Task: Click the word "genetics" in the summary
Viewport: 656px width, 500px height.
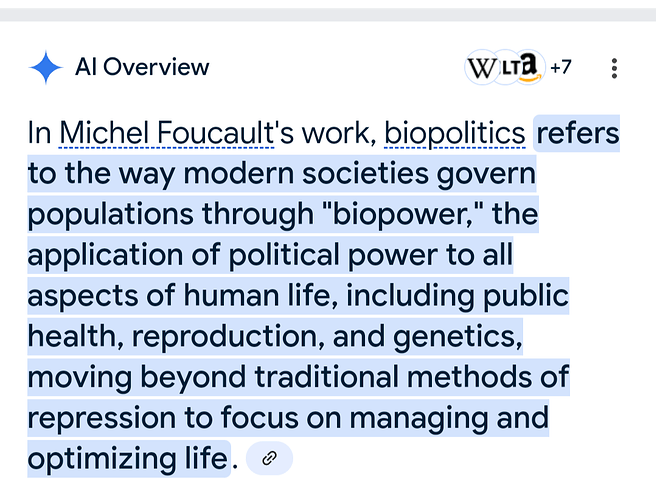Action: pyautogui.click(x=458, y=337)
